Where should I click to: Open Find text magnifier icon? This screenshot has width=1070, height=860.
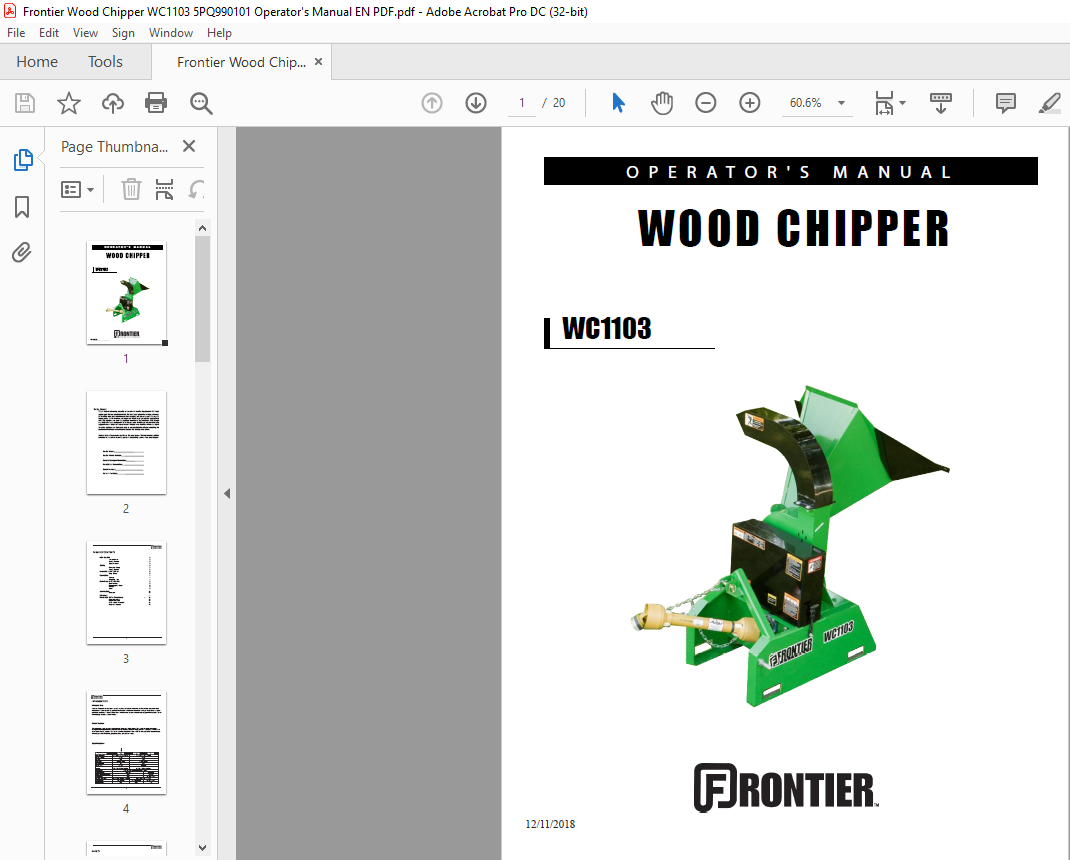click(x=201, y=103)
